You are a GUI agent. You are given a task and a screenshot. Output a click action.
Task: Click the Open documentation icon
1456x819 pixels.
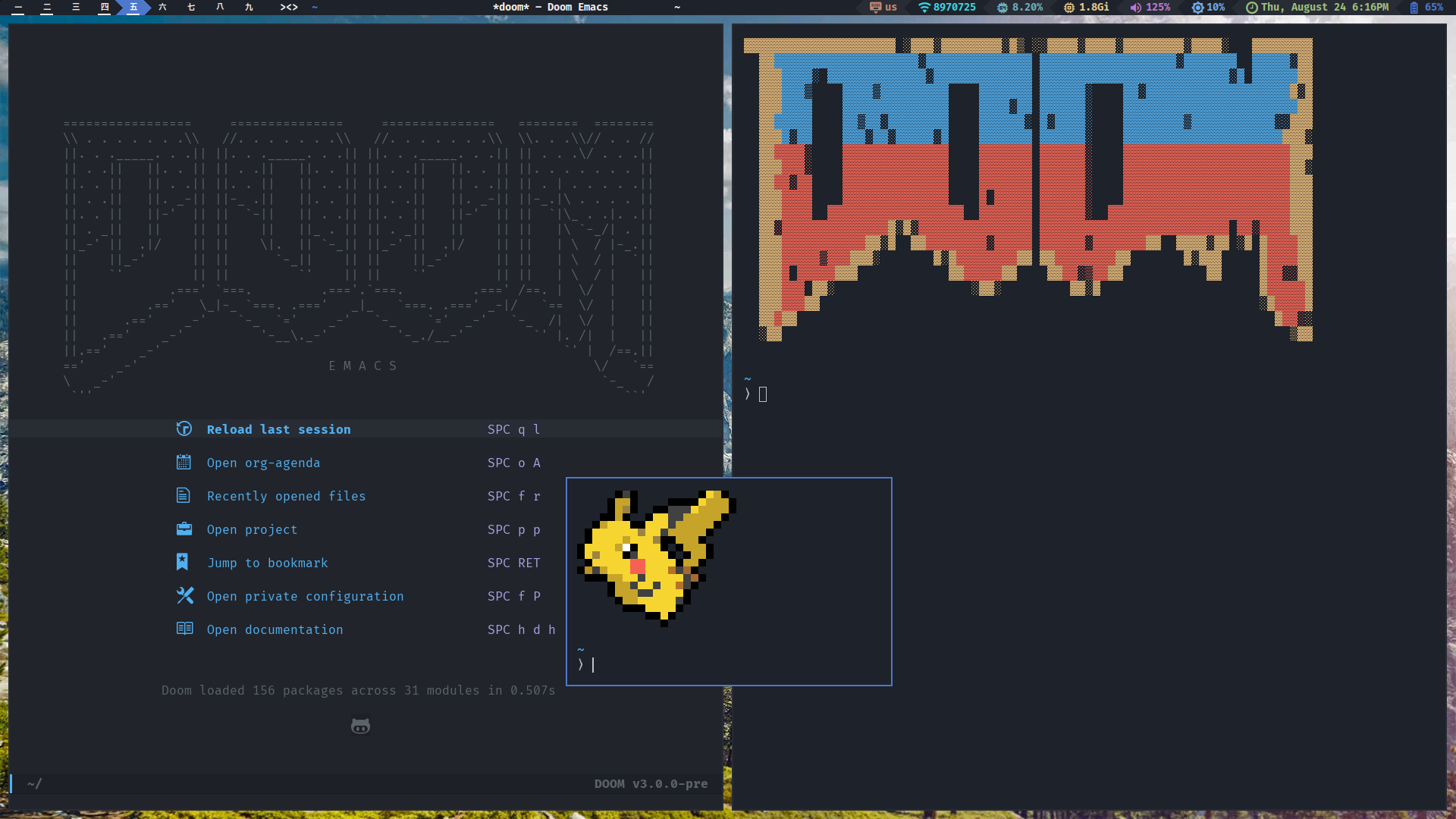(x=183, y=629)
